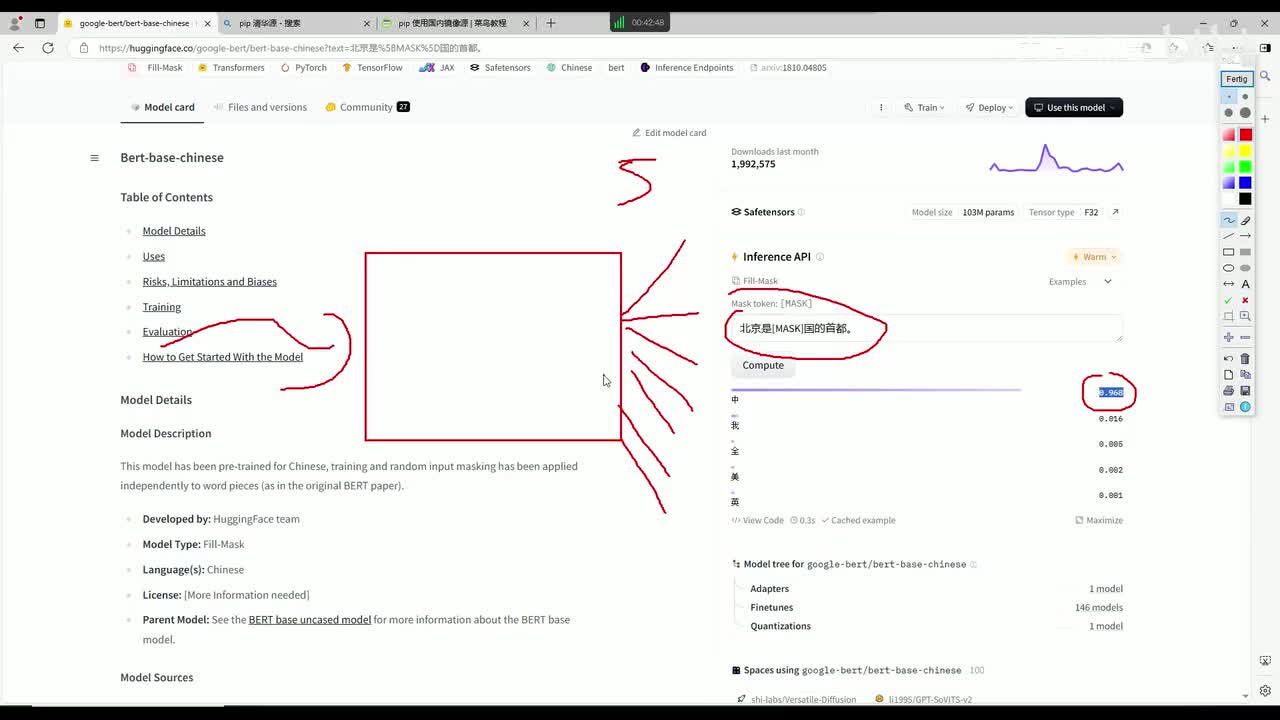Open the table of contents hamburger icon

click(x=95, y=158)
